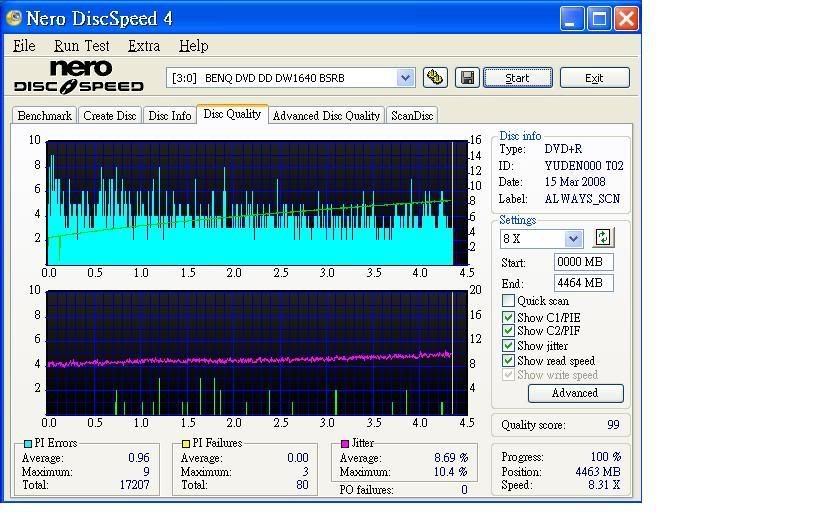Close the Nero DiscSpeed window
This screenshot has height=525, width=840.
(x=626, y=19)
